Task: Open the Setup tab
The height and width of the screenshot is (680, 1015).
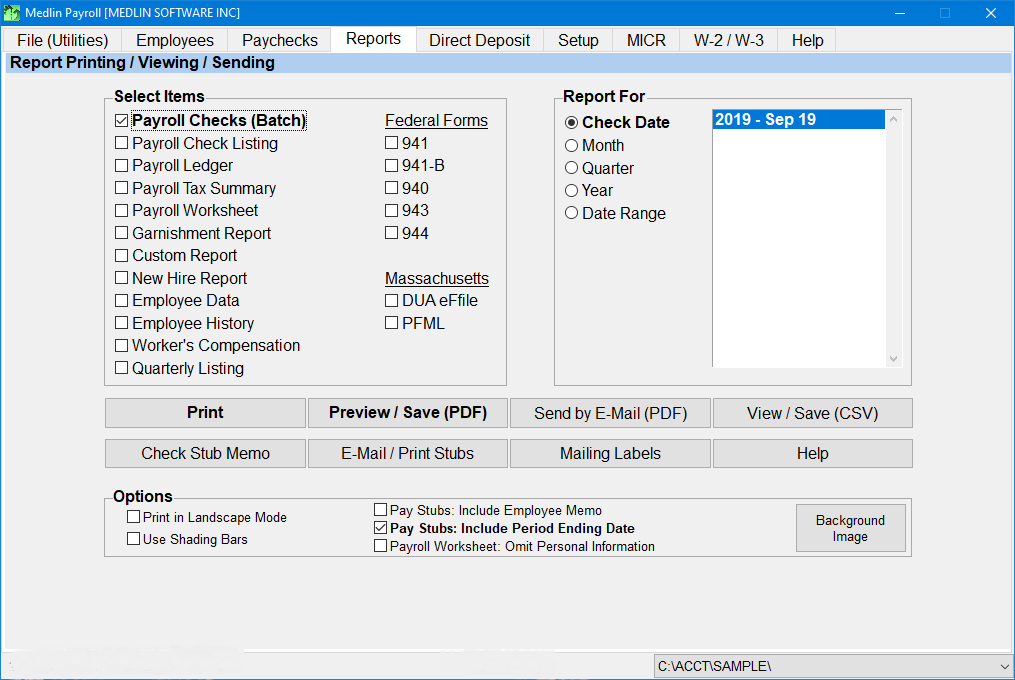Action: (x=577, y=40)
